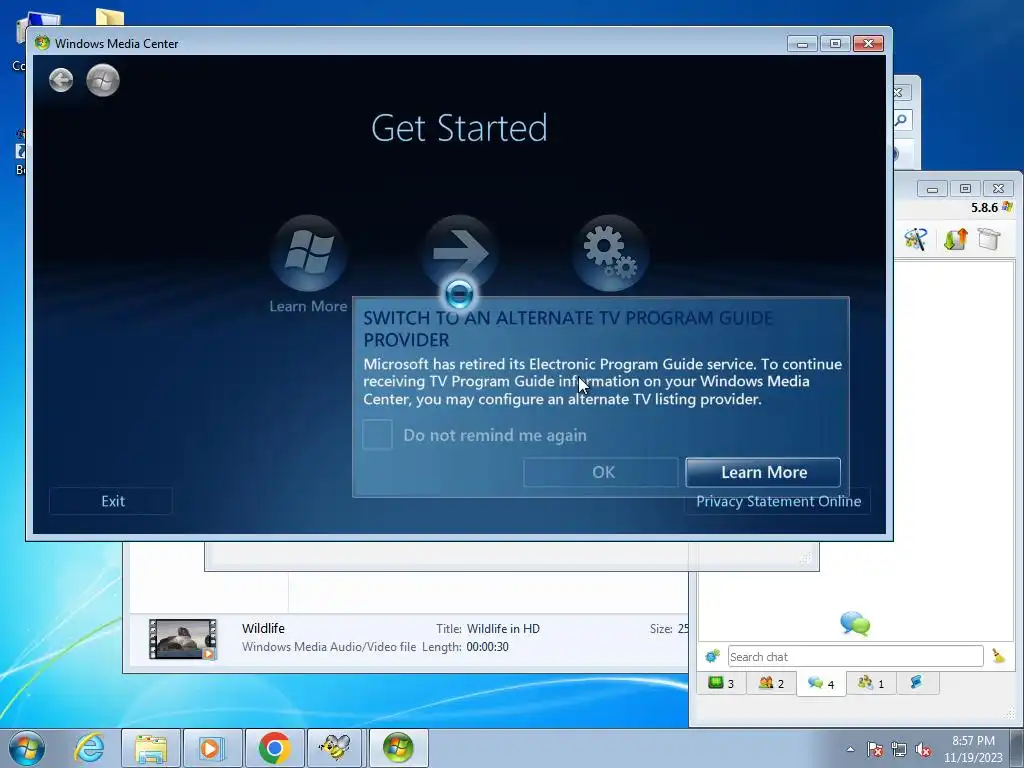
Task: Close the Windows Media Center window
Action: click(869, 44)
